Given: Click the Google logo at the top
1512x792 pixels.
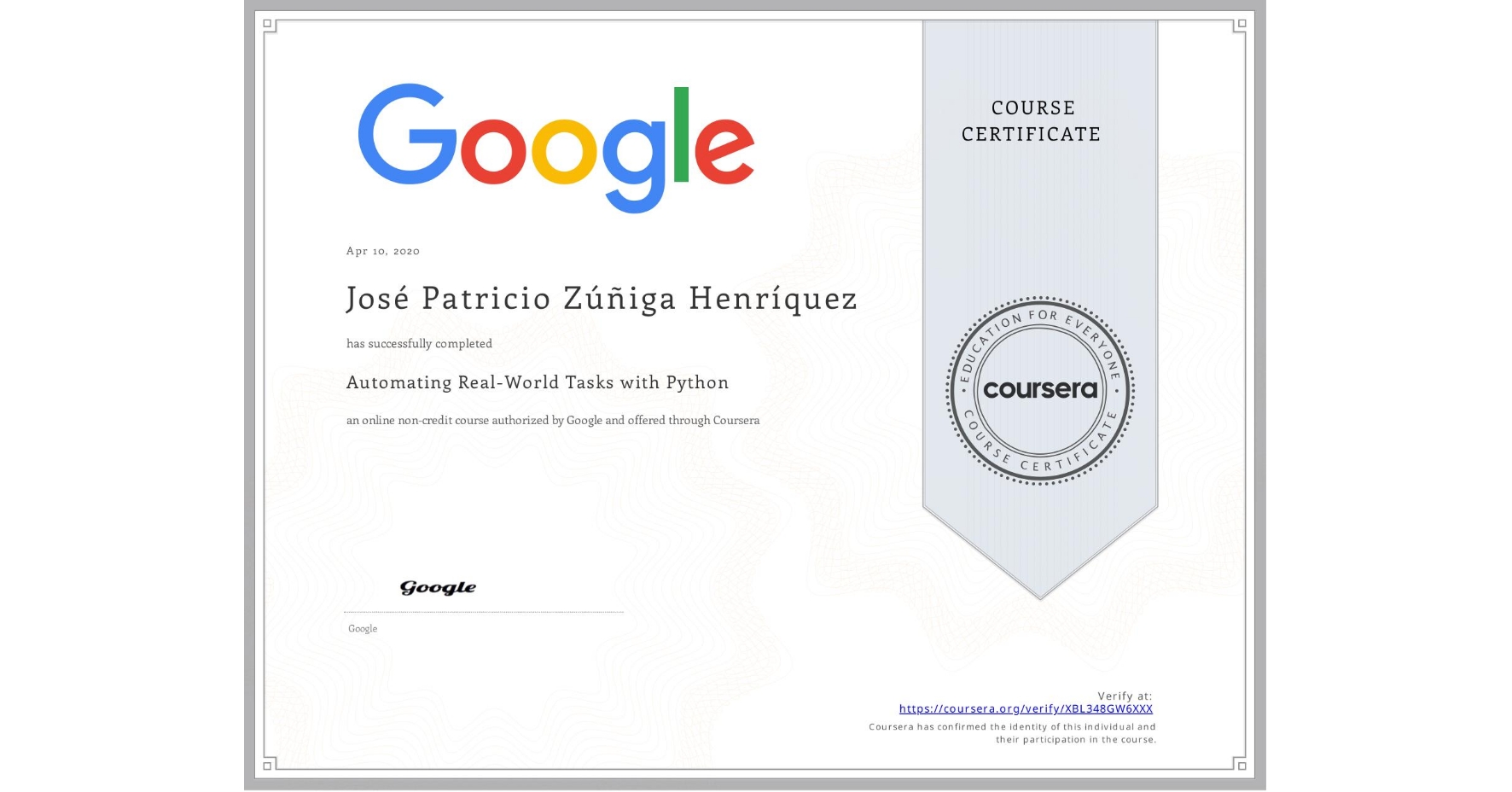Looking at the screenshot, I should coord(555,145).
